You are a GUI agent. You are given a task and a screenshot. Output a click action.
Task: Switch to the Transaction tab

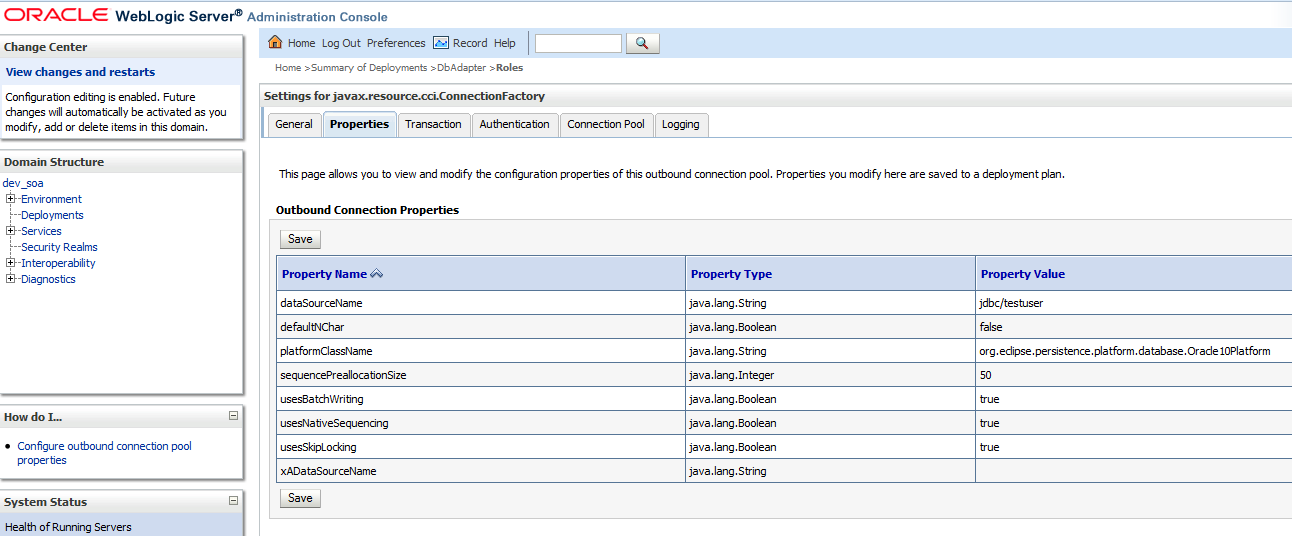click(433, 124)
